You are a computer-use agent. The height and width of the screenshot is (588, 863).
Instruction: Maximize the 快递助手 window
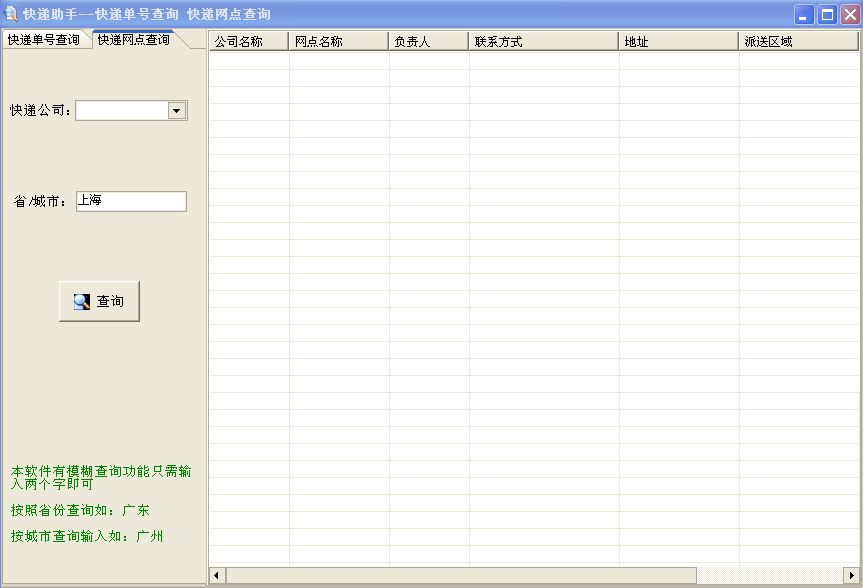pos(827,14)
